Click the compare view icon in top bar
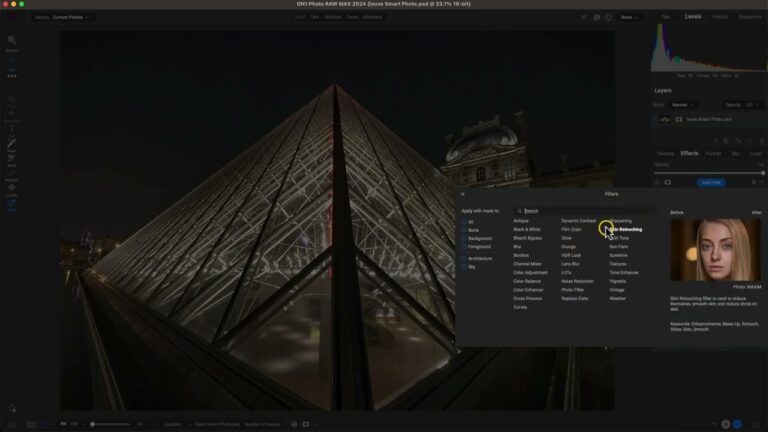The height and width of the screenshot is (432, 768). point(597,18)
